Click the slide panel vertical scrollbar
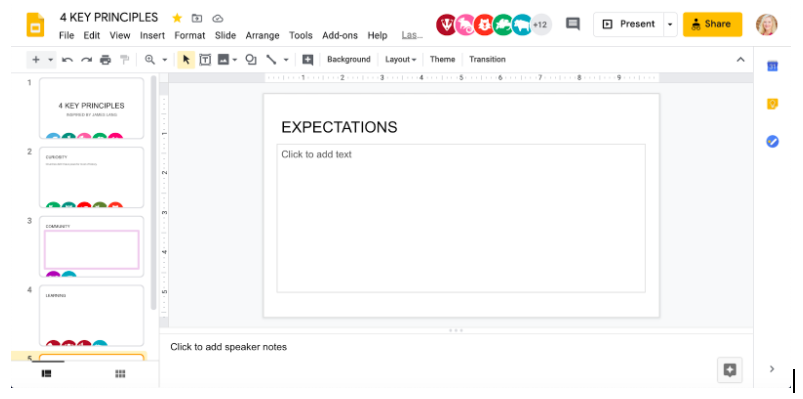Viewport: 803px width, 399px height. [154, 193]
